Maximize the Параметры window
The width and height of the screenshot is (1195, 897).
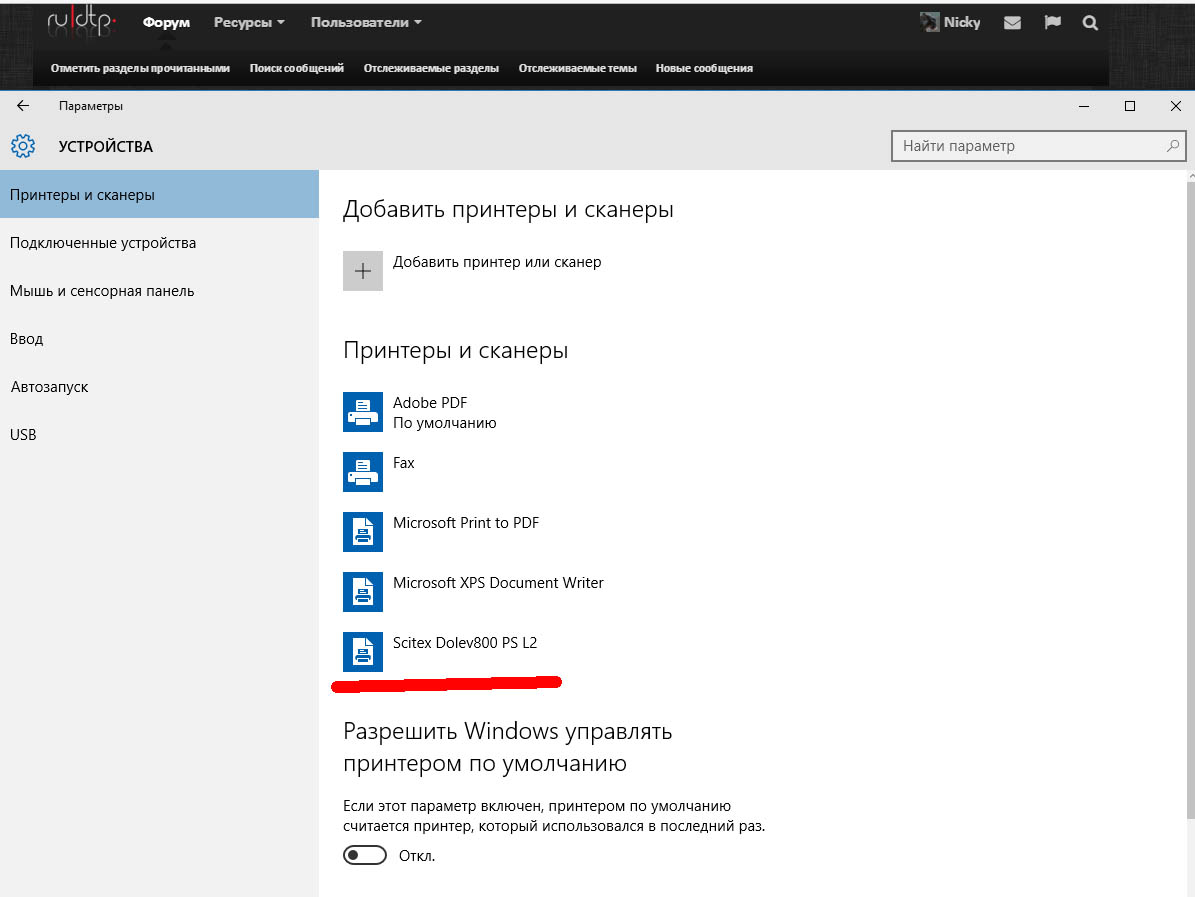(x=1129, y=106)
